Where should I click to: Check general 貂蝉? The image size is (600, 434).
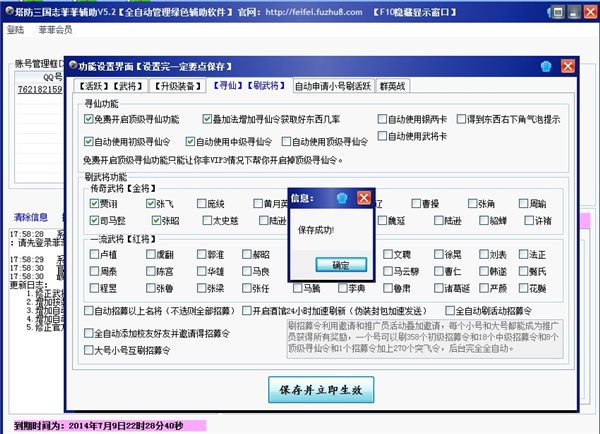(484, 220)
